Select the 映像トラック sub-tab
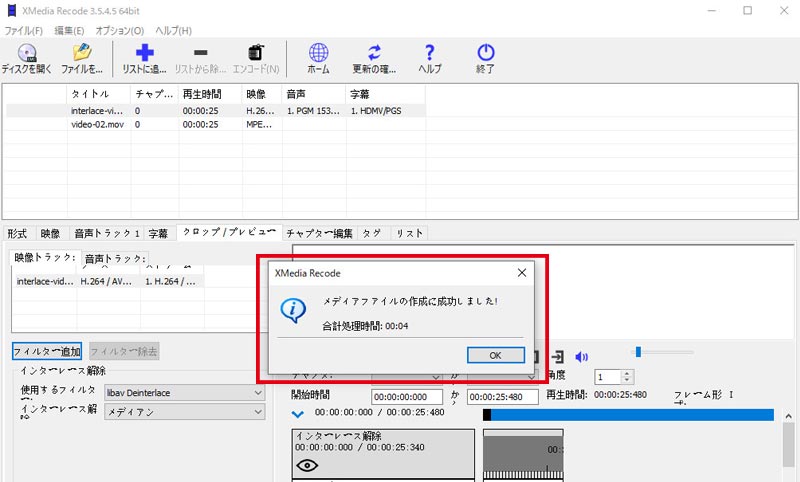Viewport: 800px width, 482px height. point(45,258)
